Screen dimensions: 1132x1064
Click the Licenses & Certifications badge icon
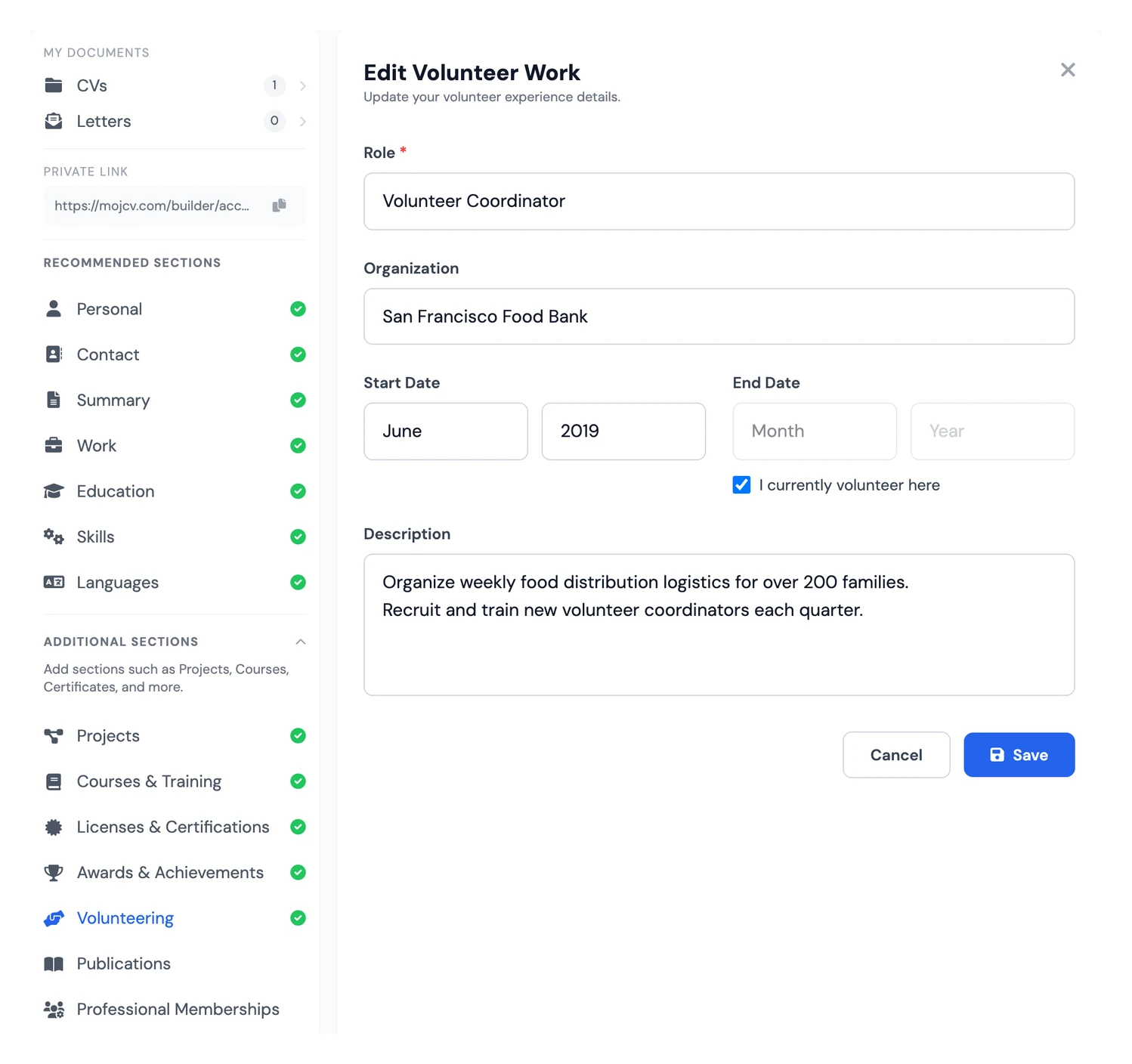tap(54, 827)
